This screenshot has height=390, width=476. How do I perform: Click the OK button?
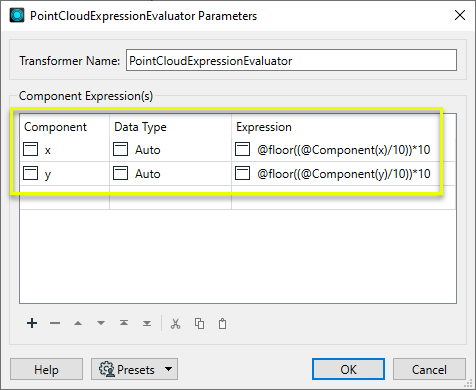(x=348, y=369)
